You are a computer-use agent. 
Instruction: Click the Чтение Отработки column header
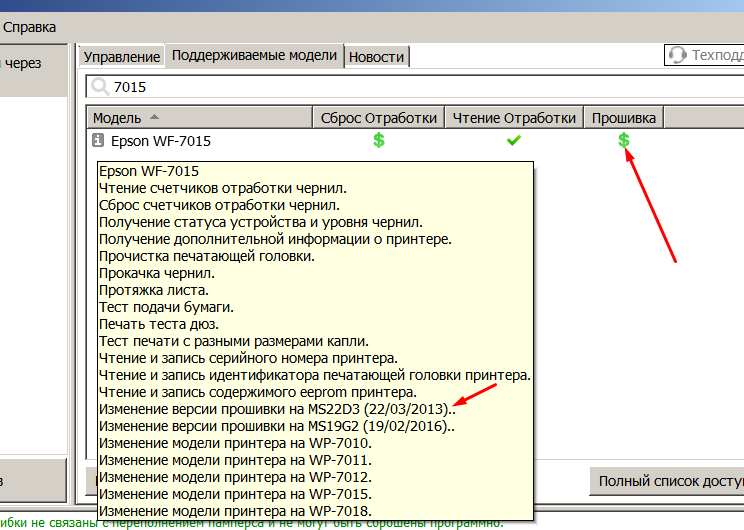(x=513, y=118)
